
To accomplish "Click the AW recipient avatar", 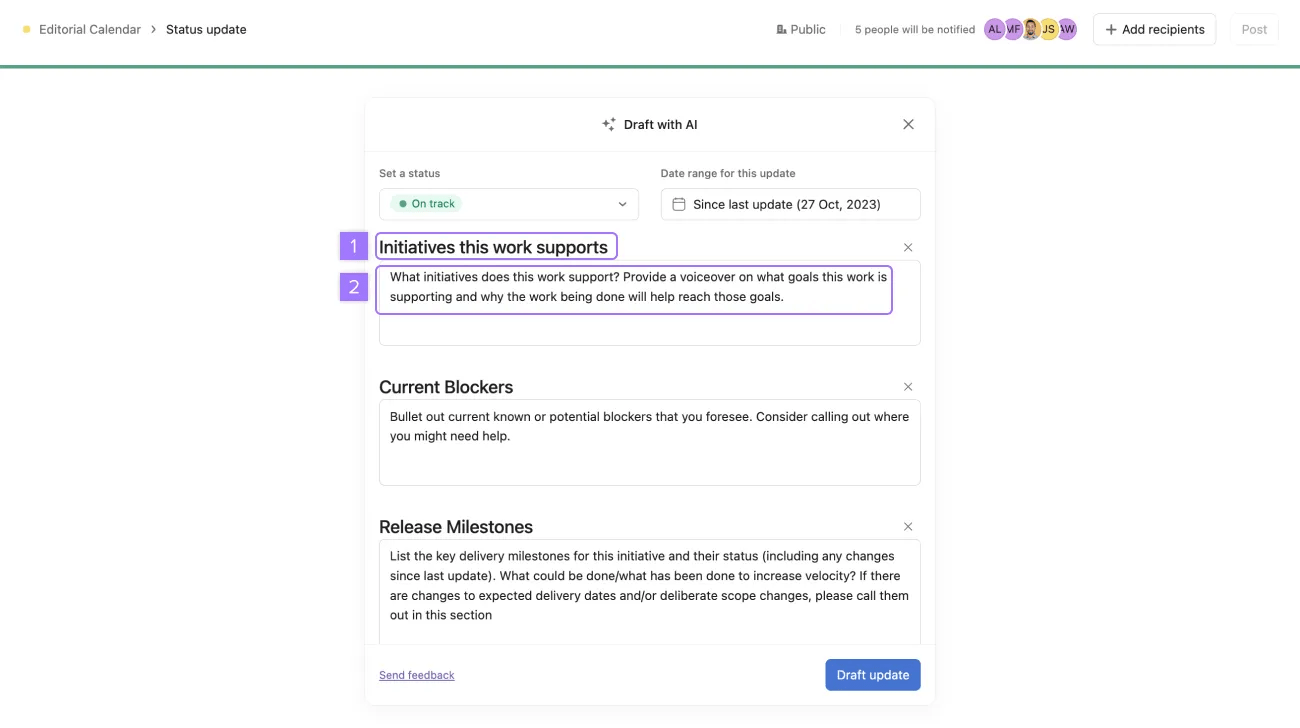I will coord(1068,30).
